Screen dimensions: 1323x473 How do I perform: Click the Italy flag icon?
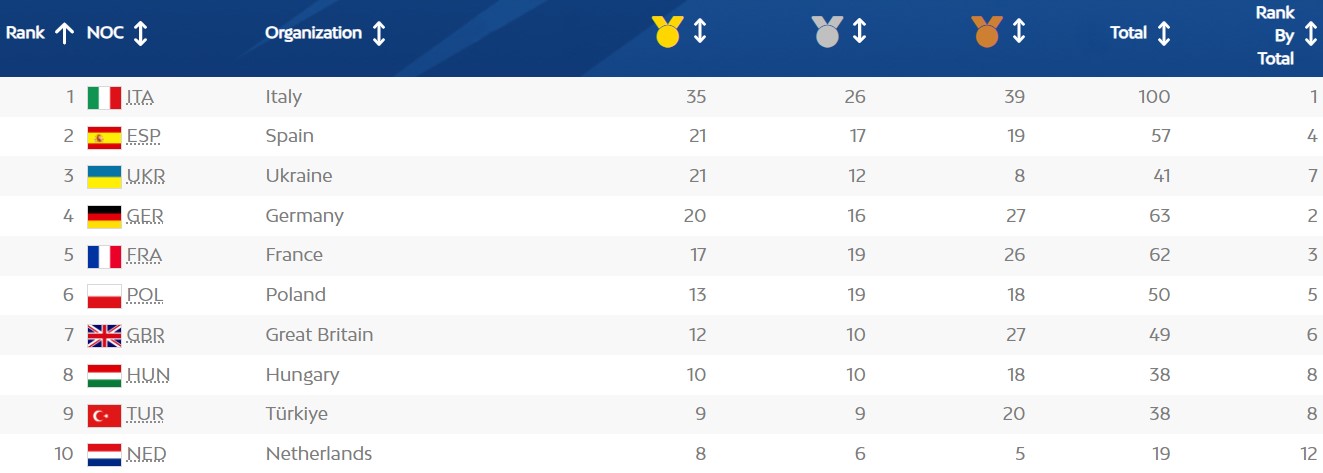pos(104,97)
